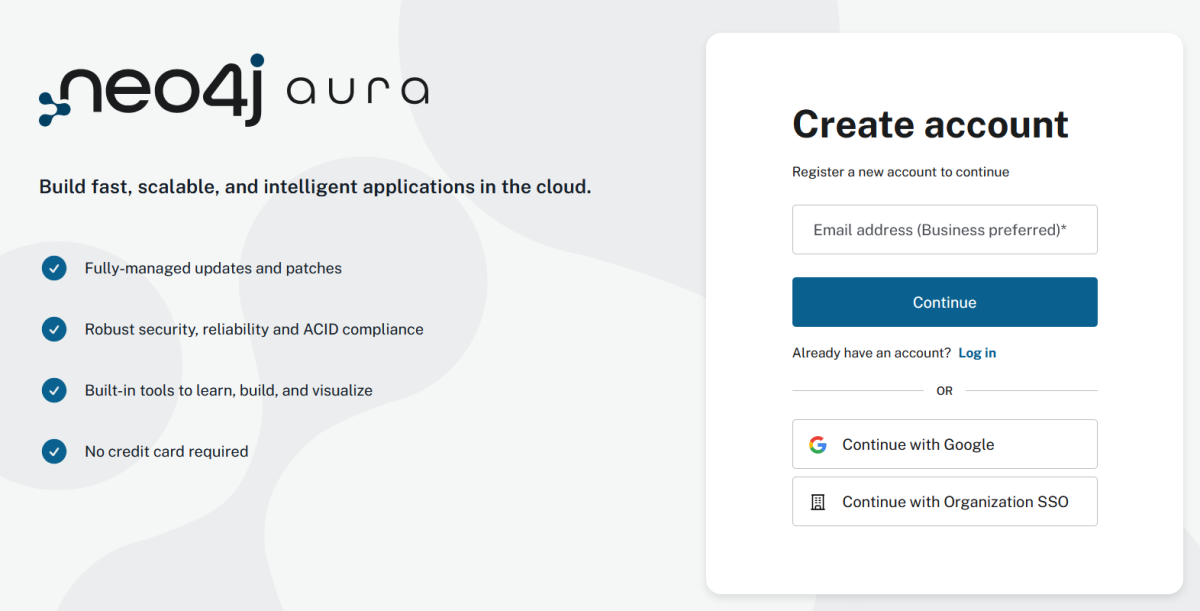Image resolution: width=1200 pixels, height=611 pixels.
Task: Choose Continue with Organization SSO text
Action: click(x=955, y=502)
